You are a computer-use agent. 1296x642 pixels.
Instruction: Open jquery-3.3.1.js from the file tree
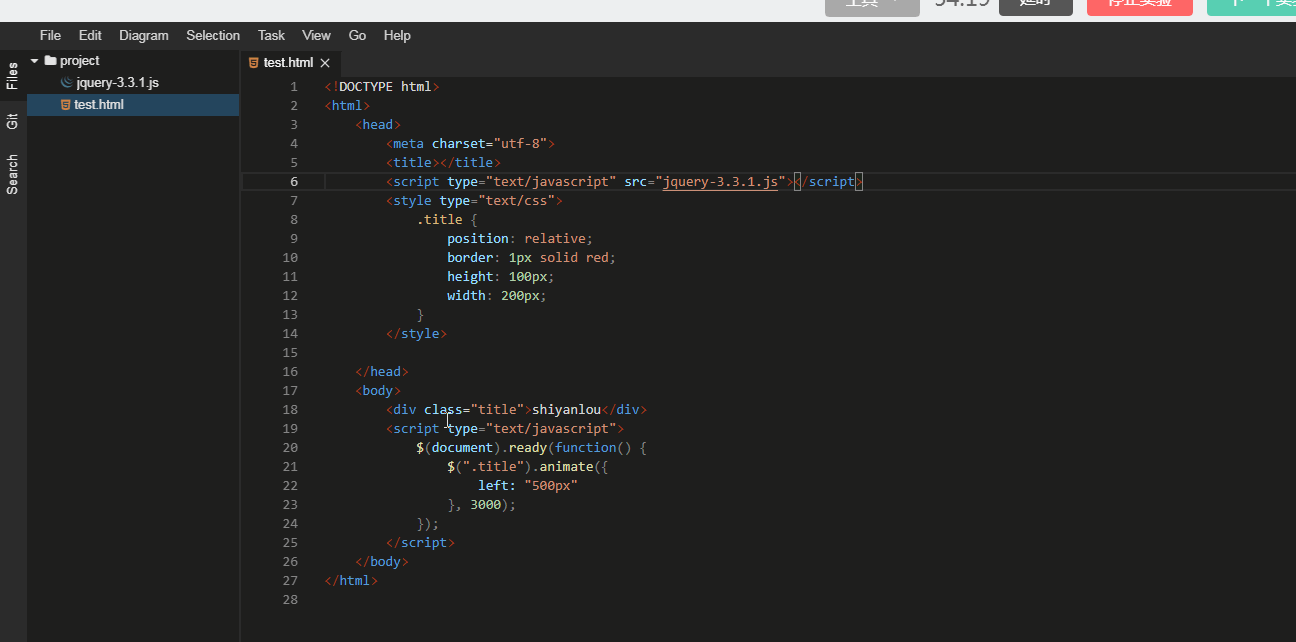pos(117,83)
